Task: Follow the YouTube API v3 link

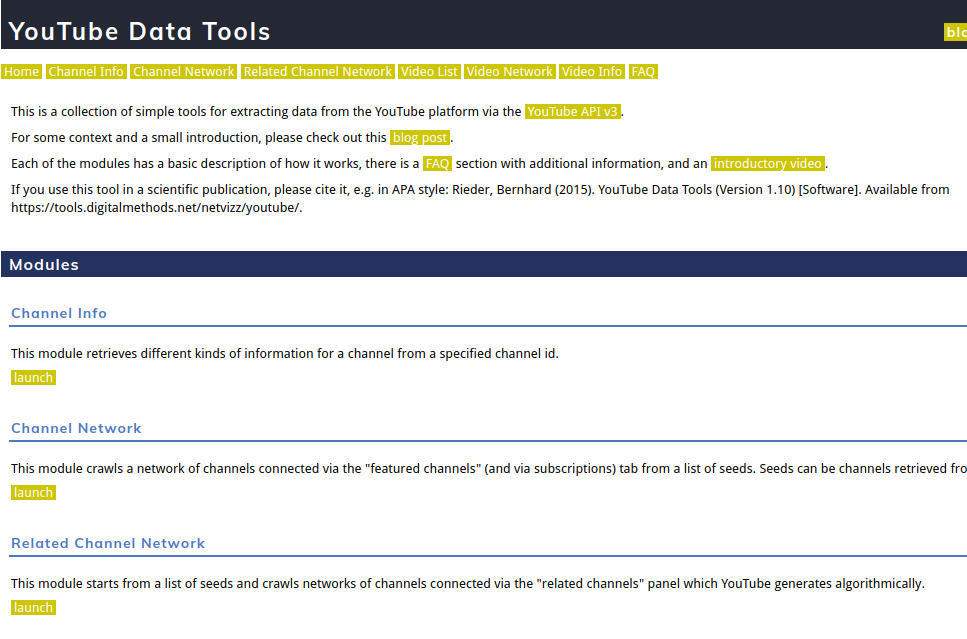Action: (572, 112)
